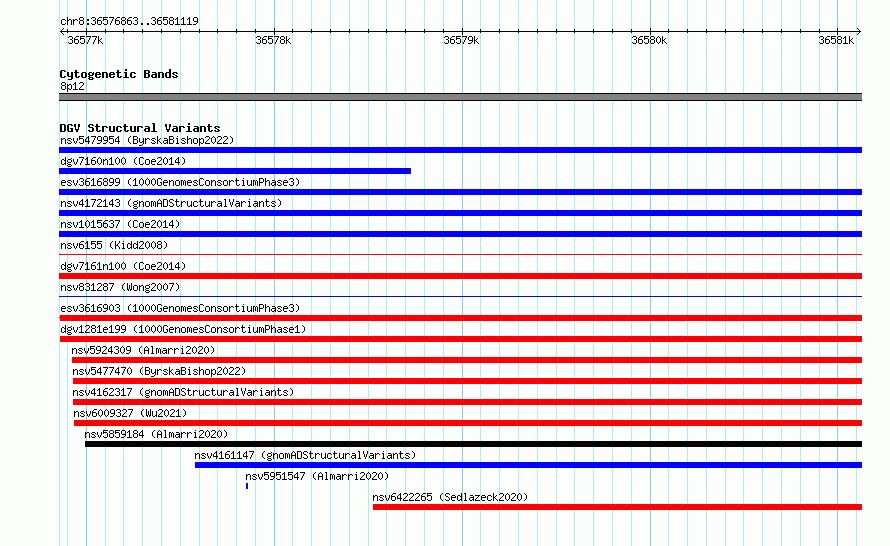890x546 pixels.
Task: Select the red bar beneath nsv4162317
Action: pos(467,402)
